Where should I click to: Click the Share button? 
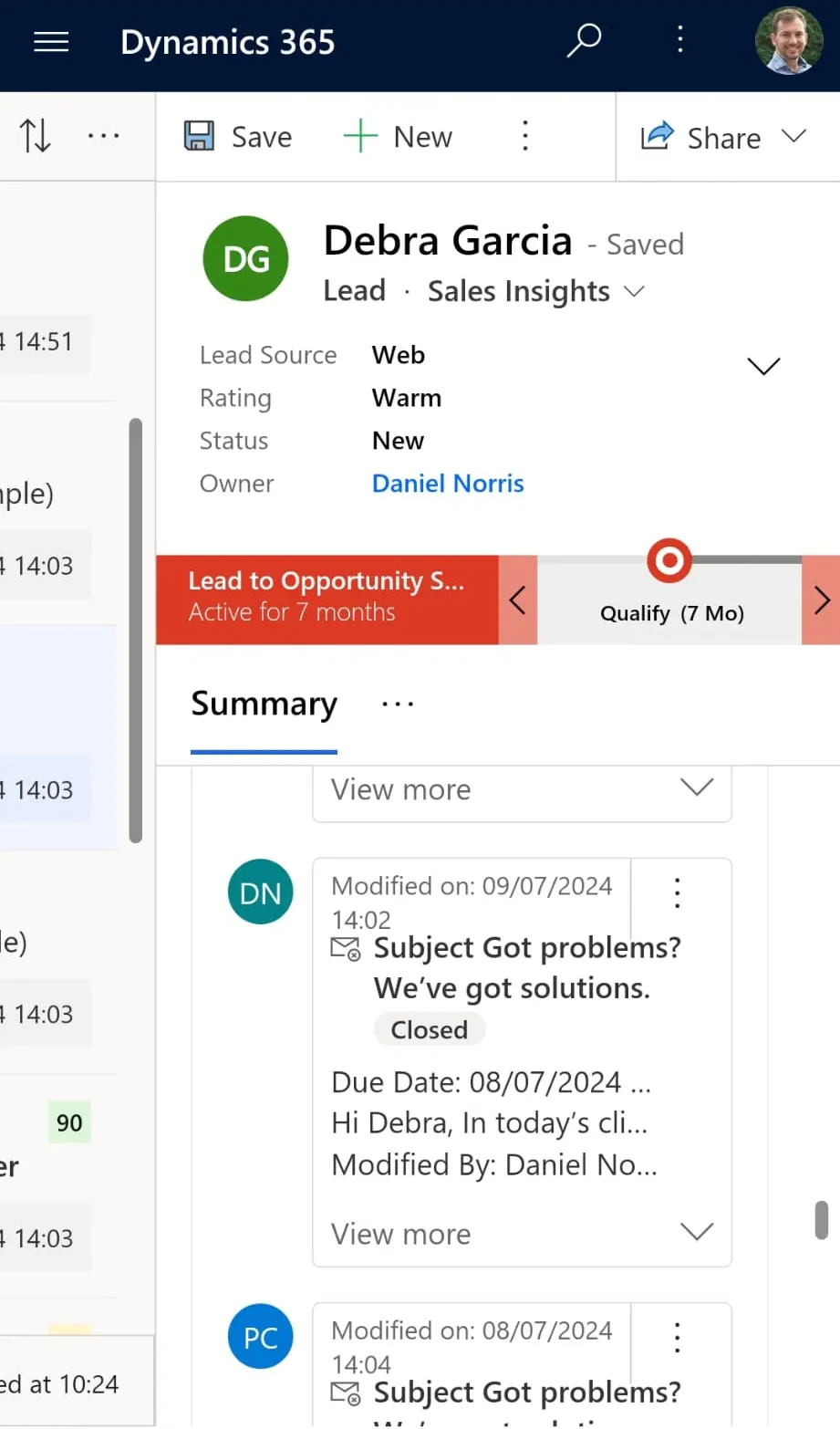700,138
